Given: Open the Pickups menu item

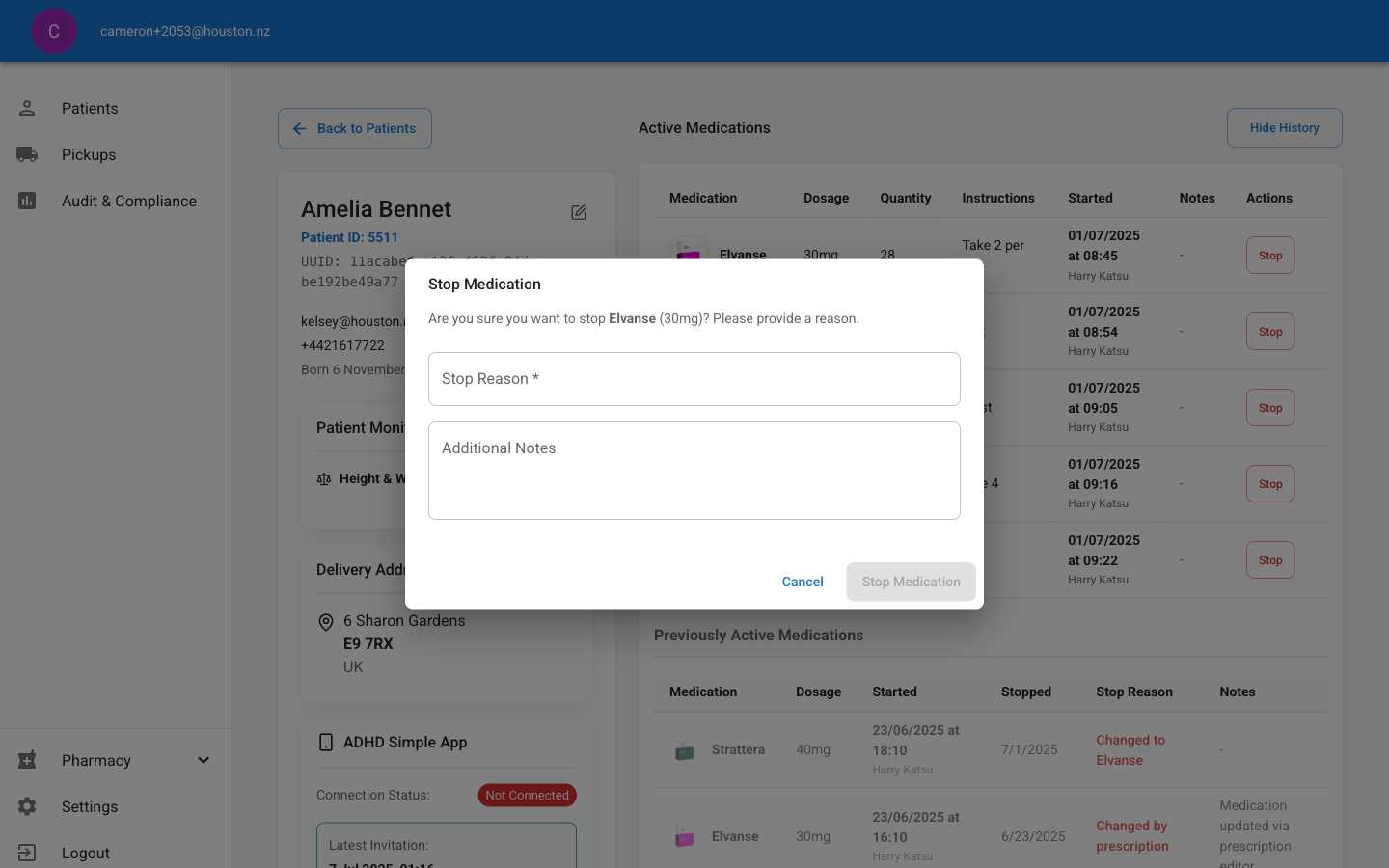Looking at the screenshot, I should [x=116, y=154].
